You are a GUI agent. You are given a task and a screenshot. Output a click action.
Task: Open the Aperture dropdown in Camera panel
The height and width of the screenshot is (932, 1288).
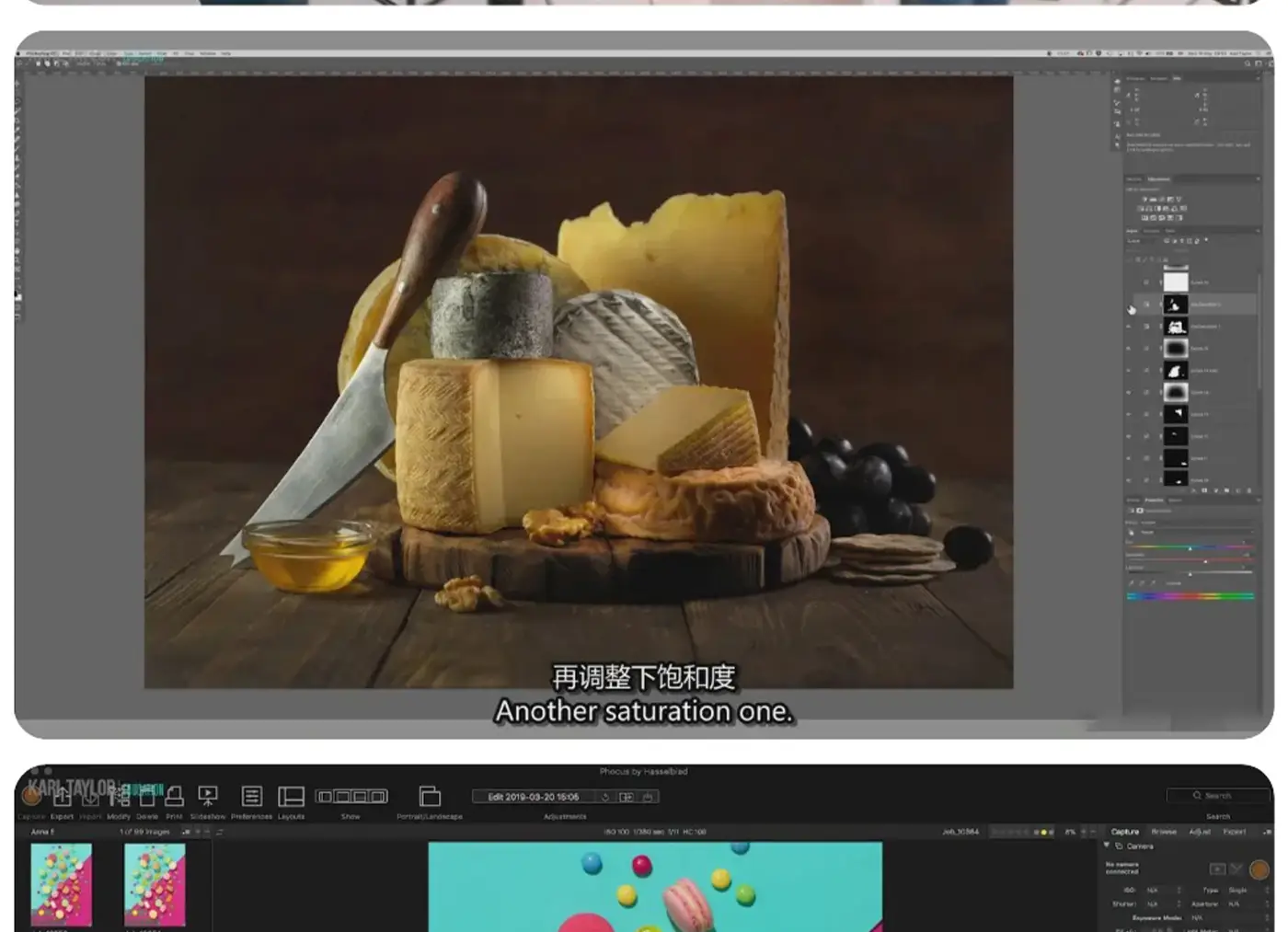tap(1247, 904)
